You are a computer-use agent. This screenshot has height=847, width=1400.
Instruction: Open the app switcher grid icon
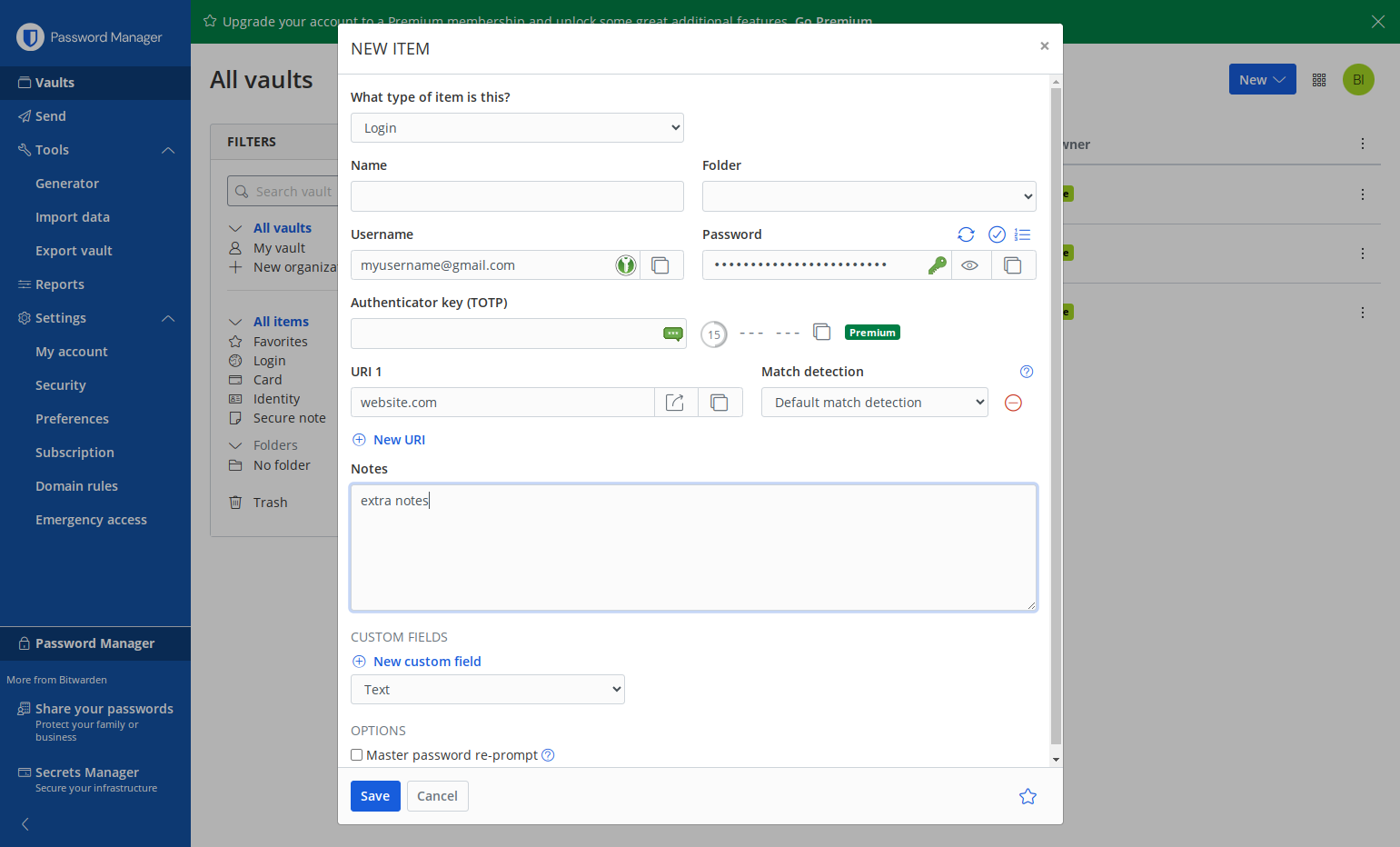[1319, 80]
